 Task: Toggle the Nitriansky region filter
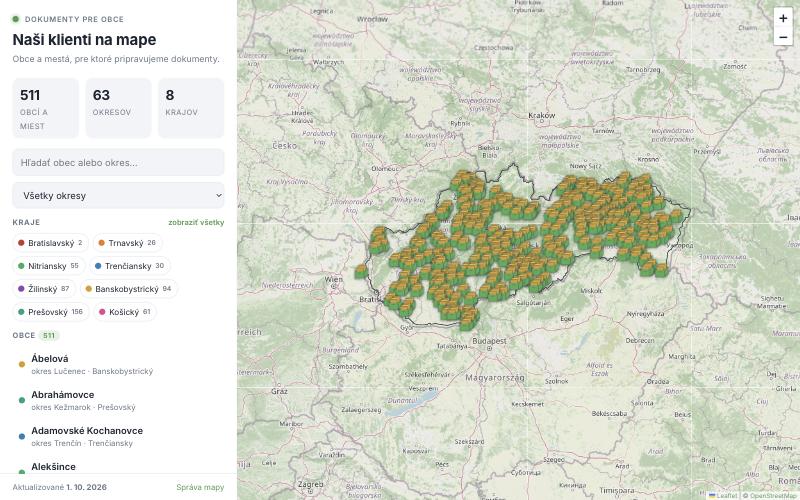click(x=49, y=266)
